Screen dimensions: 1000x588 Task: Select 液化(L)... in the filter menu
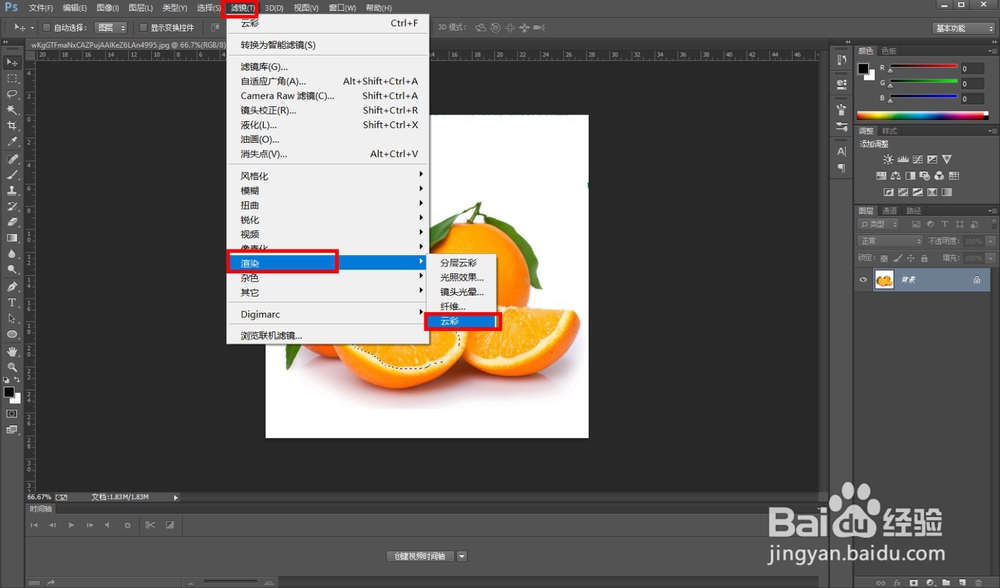pyautogui.click(x=328, y=124)
